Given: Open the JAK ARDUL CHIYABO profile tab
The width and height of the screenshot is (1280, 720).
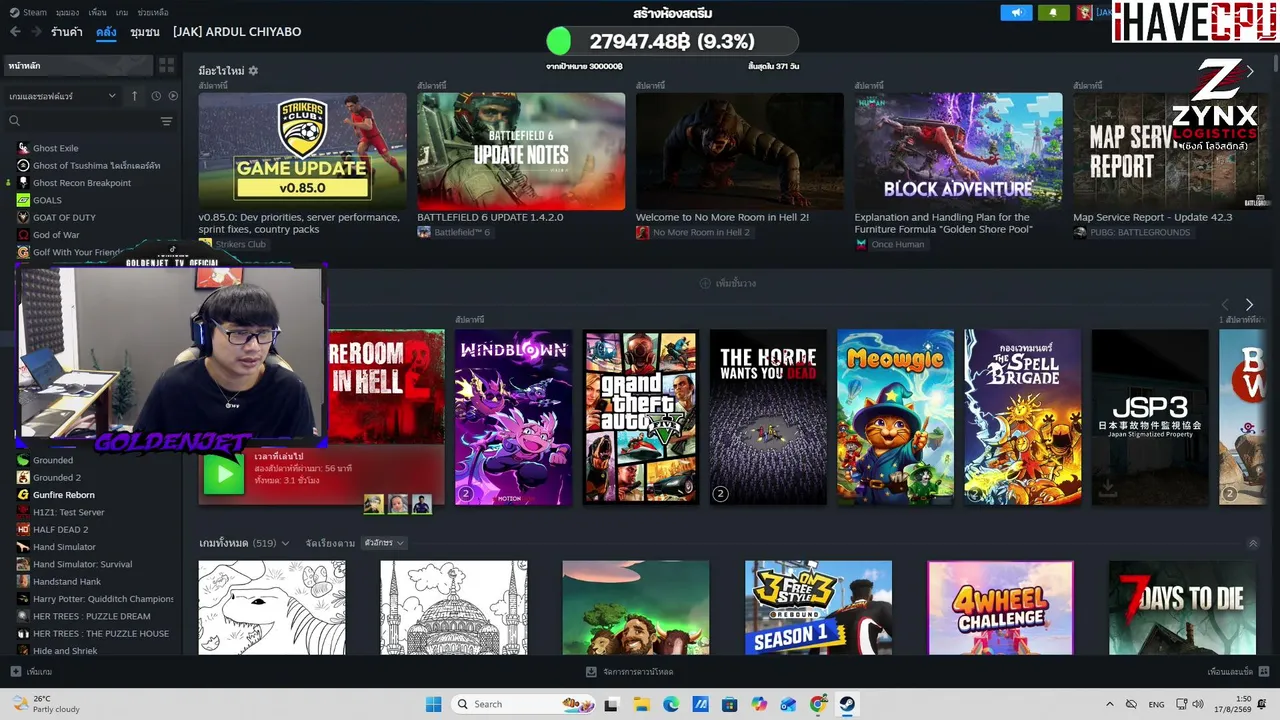Looking at the screenshot, I should pos(237,32).
